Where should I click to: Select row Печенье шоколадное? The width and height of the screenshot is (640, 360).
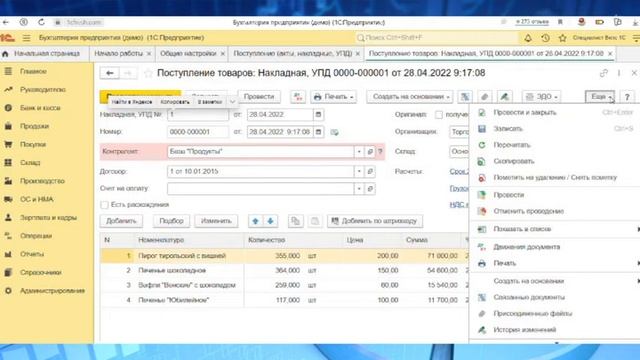point(285,271)
